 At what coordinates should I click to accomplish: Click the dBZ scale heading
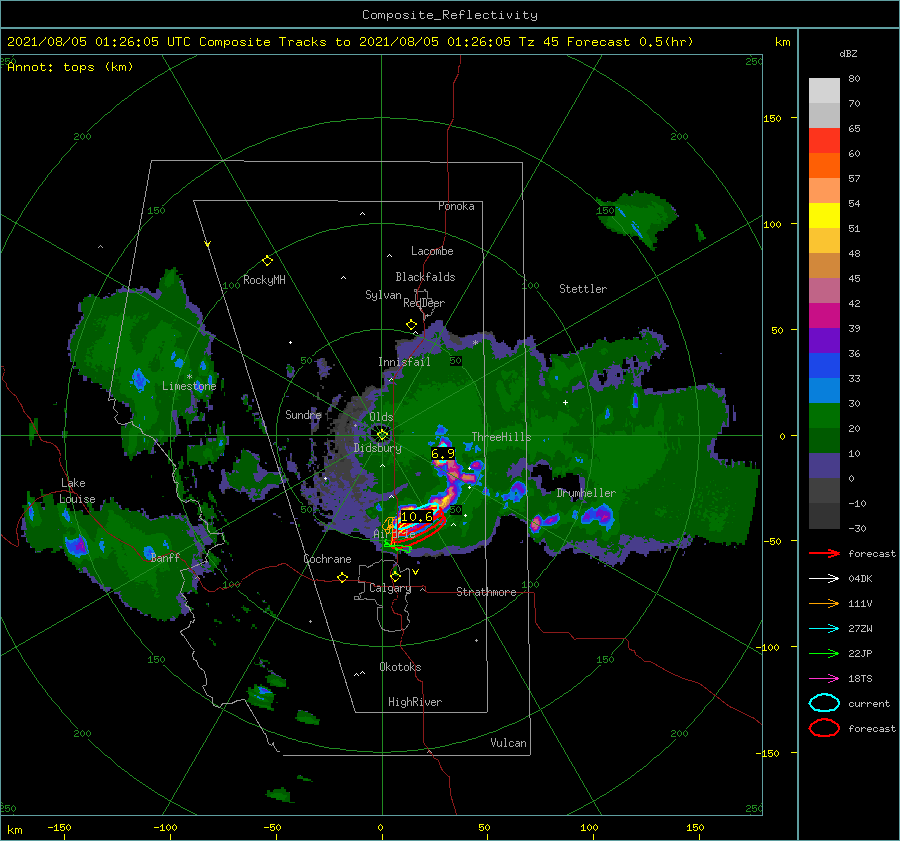[848, 54]
